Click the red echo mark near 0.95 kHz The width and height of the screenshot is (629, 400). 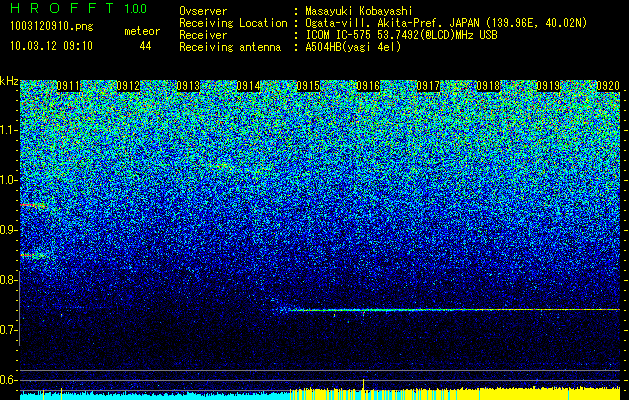point(33,205)
